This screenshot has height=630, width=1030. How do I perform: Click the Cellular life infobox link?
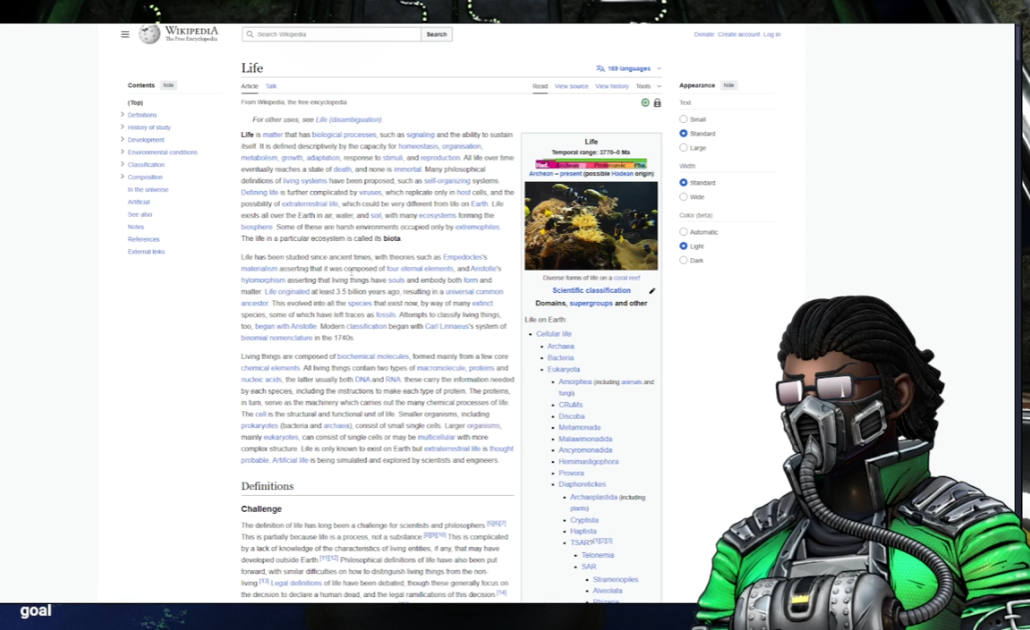pyautogui.click(x=554, y=334)
